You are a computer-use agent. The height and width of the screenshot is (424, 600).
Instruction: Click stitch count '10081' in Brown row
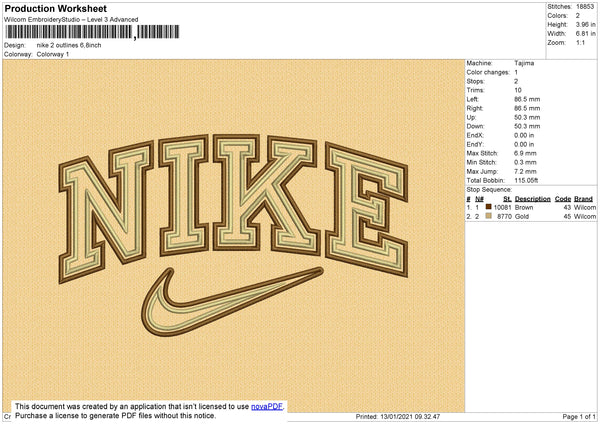(502, 207)
